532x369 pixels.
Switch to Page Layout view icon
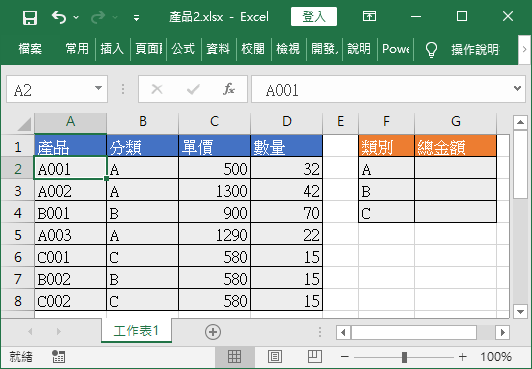click(274, 356)
